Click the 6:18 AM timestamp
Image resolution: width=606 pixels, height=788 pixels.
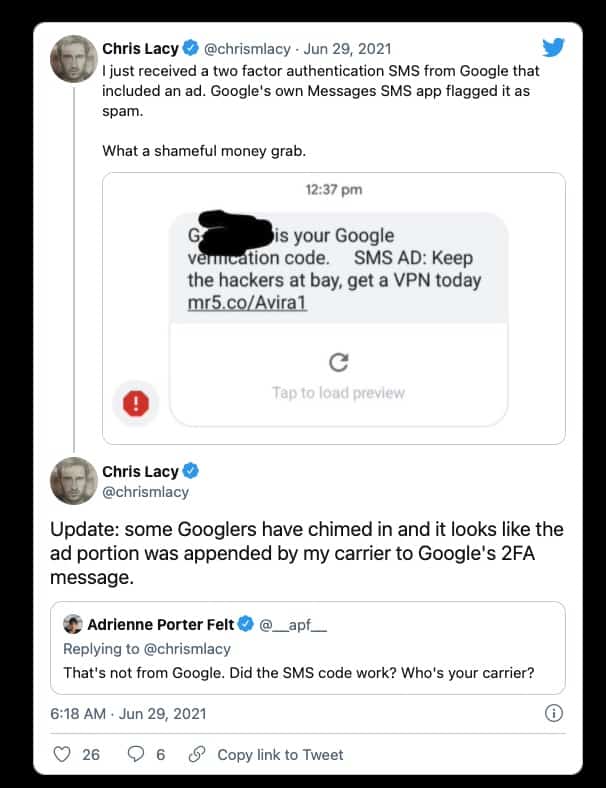pos(78,714)
